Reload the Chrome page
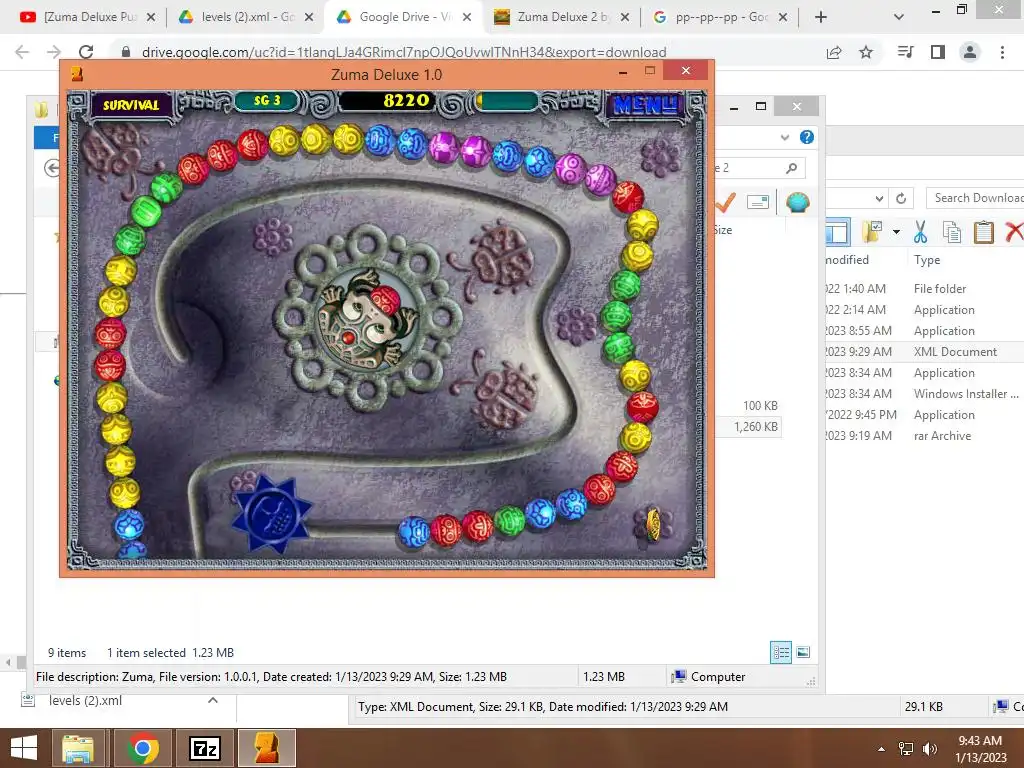Screen dimensions: 1024x768 tap(86, 52)
